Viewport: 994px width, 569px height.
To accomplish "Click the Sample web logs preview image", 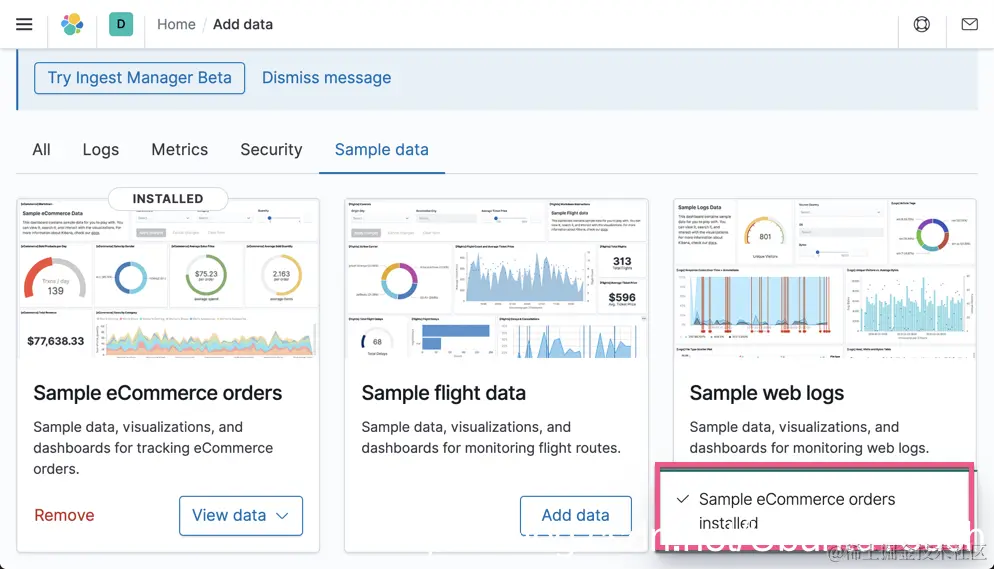I will coord(824,280).
